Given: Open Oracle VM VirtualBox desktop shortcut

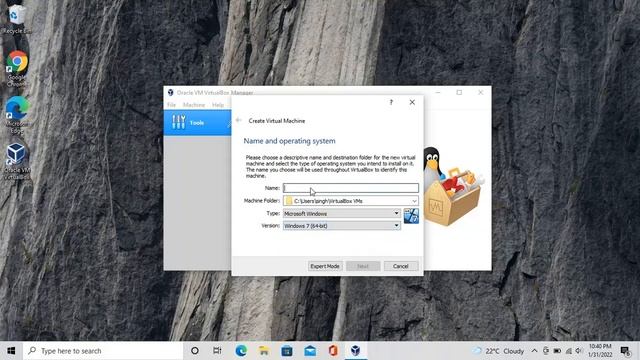Looking at the screenshot, I should [16, 161].
